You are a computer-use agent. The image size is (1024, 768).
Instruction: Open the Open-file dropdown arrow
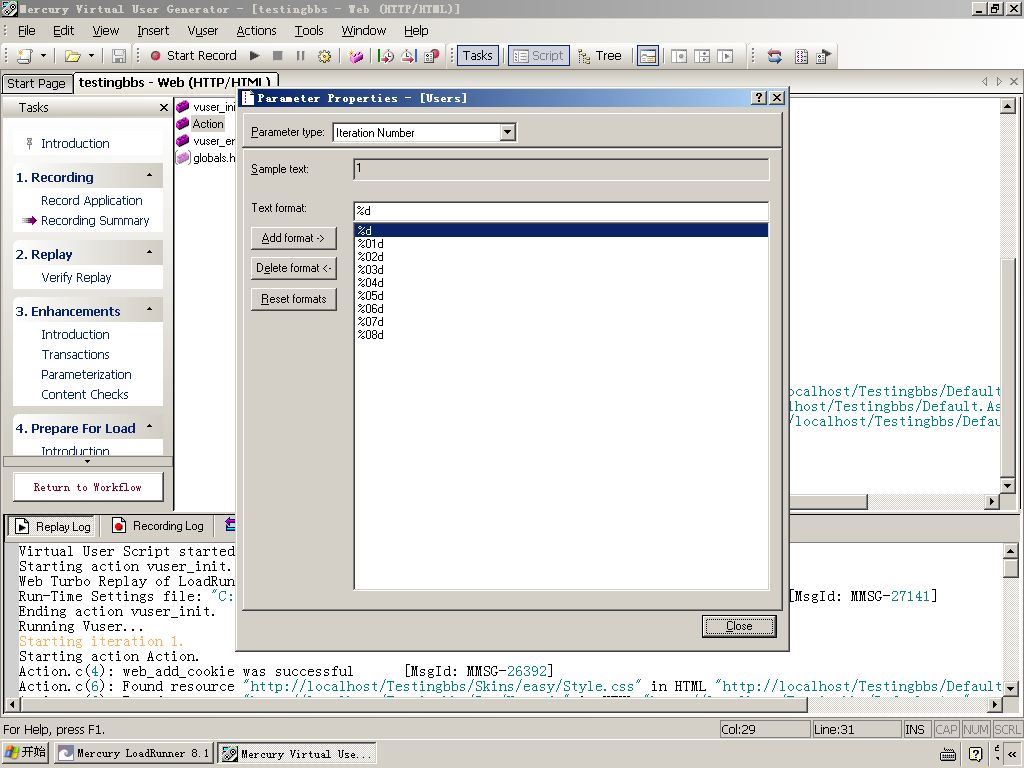pyautogui.click(x=91, y=56)
